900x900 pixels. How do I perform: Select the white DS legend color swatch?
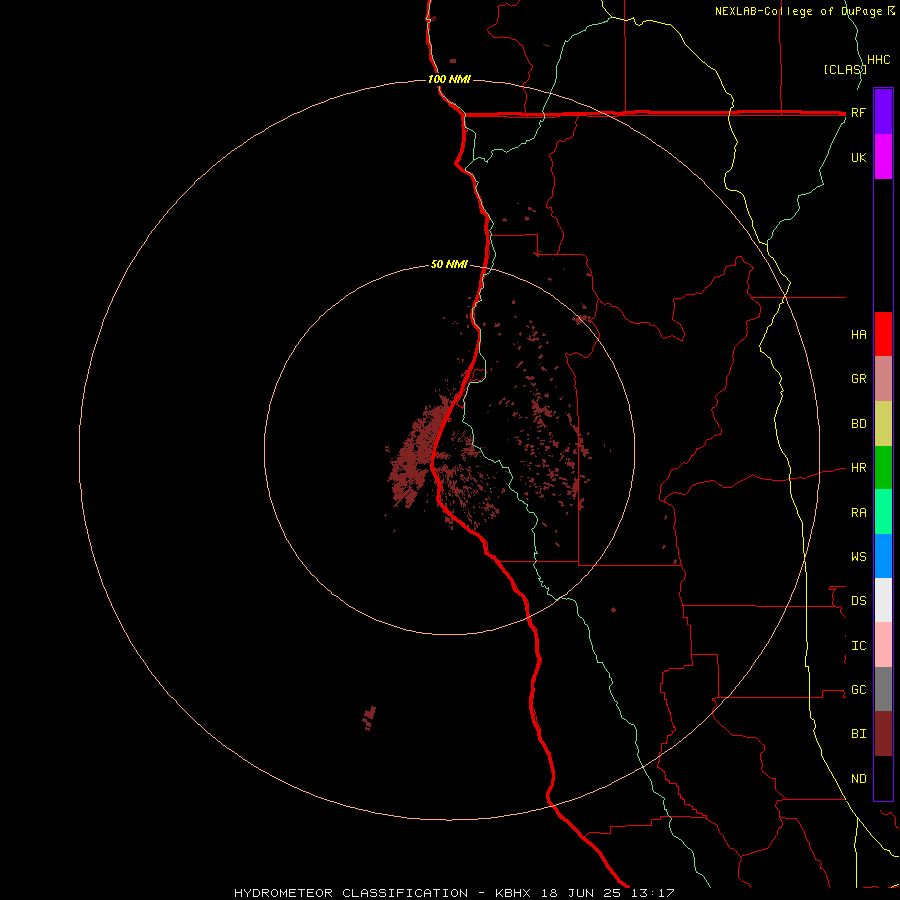click(883, 600)
